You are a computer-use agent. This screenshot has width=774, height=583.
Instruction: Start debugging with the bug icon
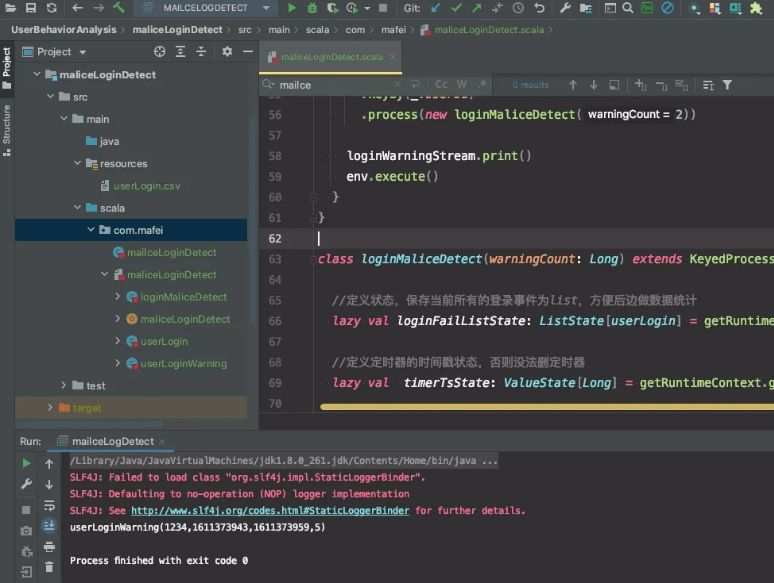coord(312,8)
